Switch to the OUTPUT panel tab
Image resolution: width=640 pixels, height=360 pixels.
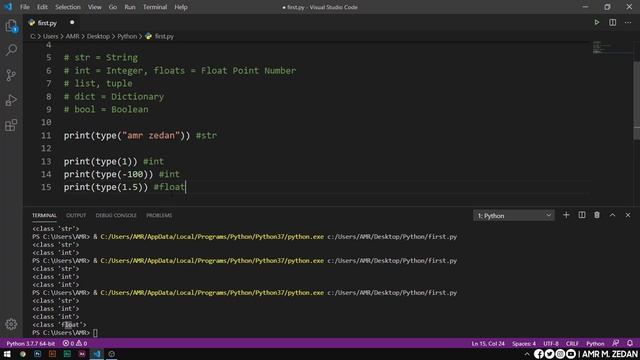click(76, 215)
